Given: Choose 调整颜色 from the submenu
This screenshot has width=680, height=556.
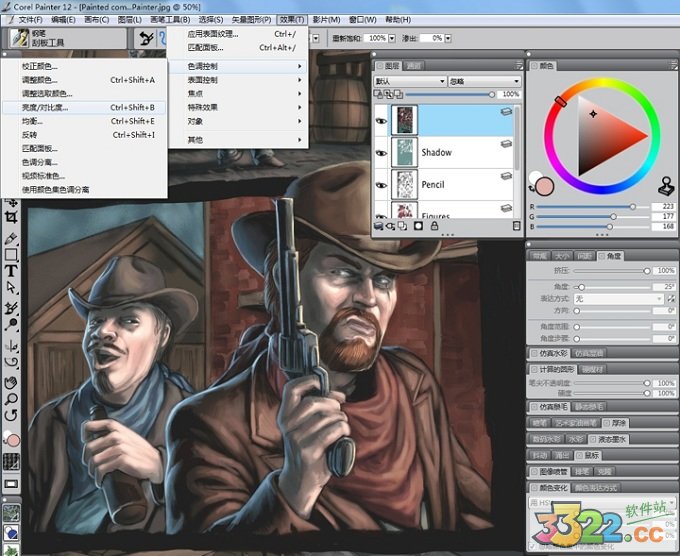Looking at the screenshot, I should tap(85, 80).
